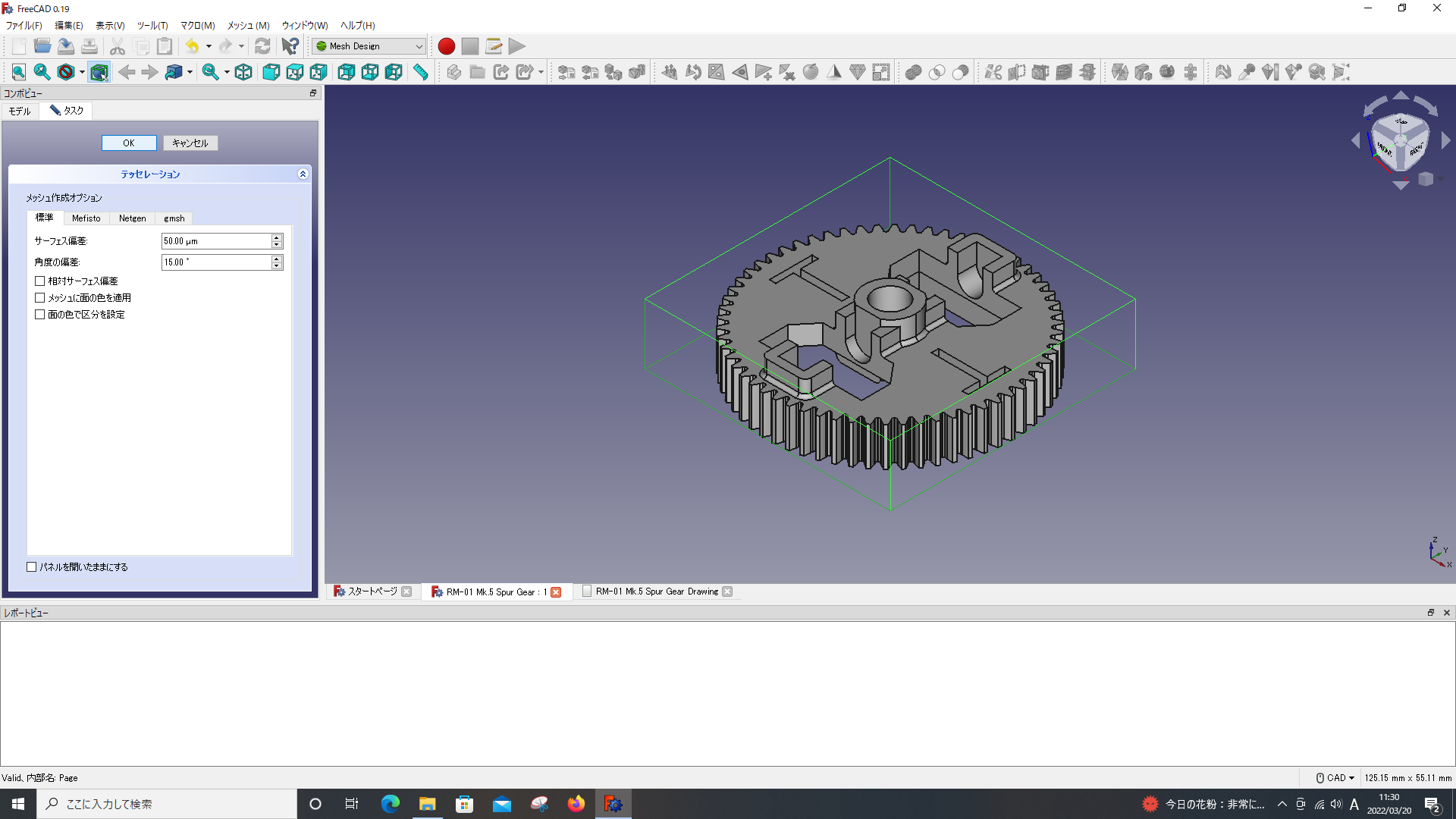Viewport: 1456px width, 819px height.
Task: Click the Zoom magnifier in view toolbar
Action: pos(210,72)
